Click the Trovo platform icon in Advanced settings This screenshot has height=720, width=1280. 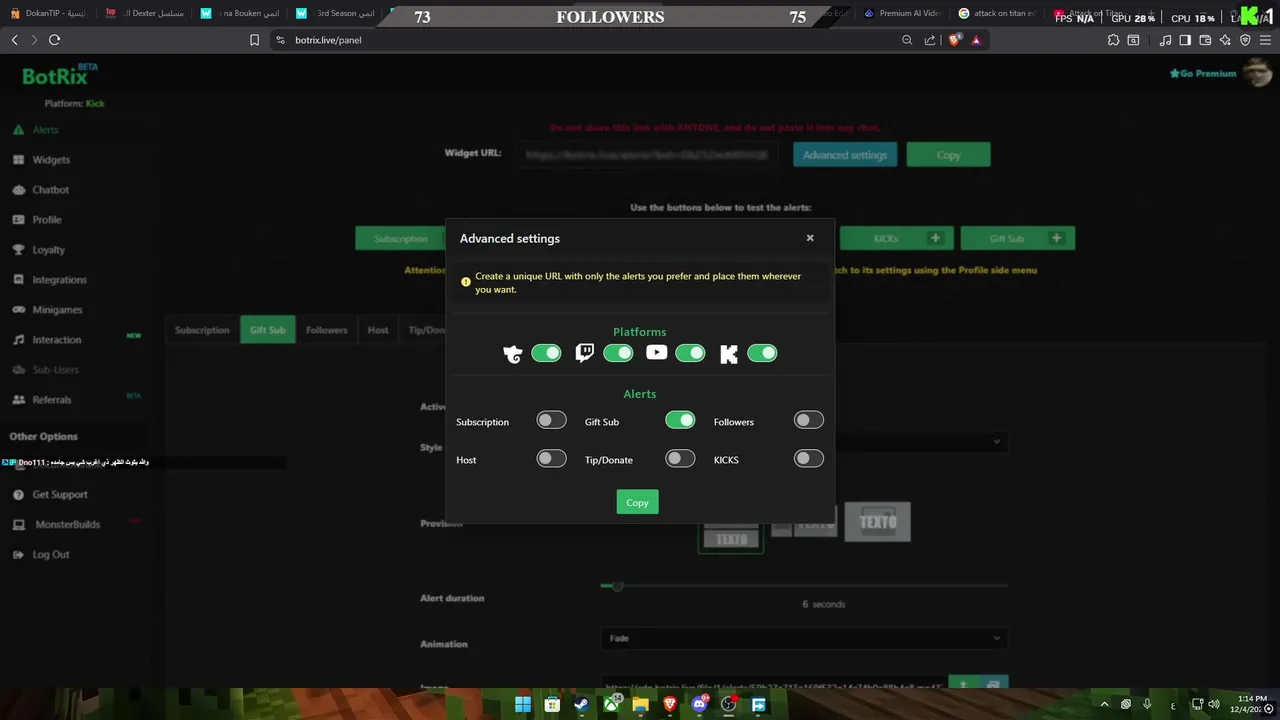(512, 353)
